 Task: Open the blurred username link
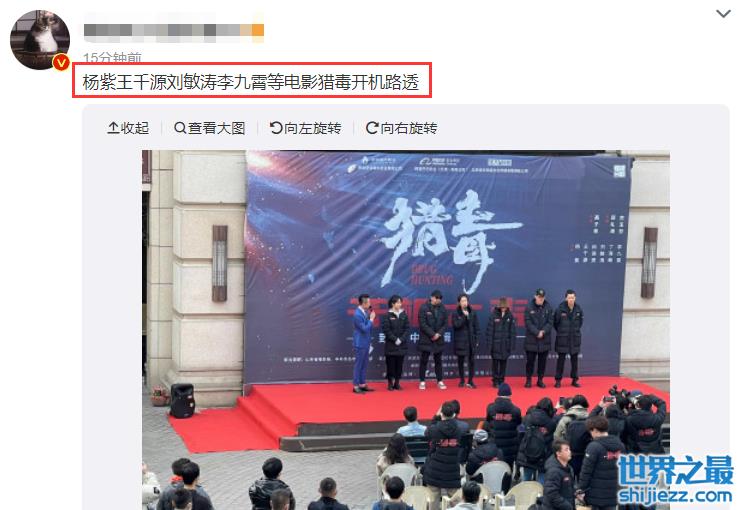173,30
